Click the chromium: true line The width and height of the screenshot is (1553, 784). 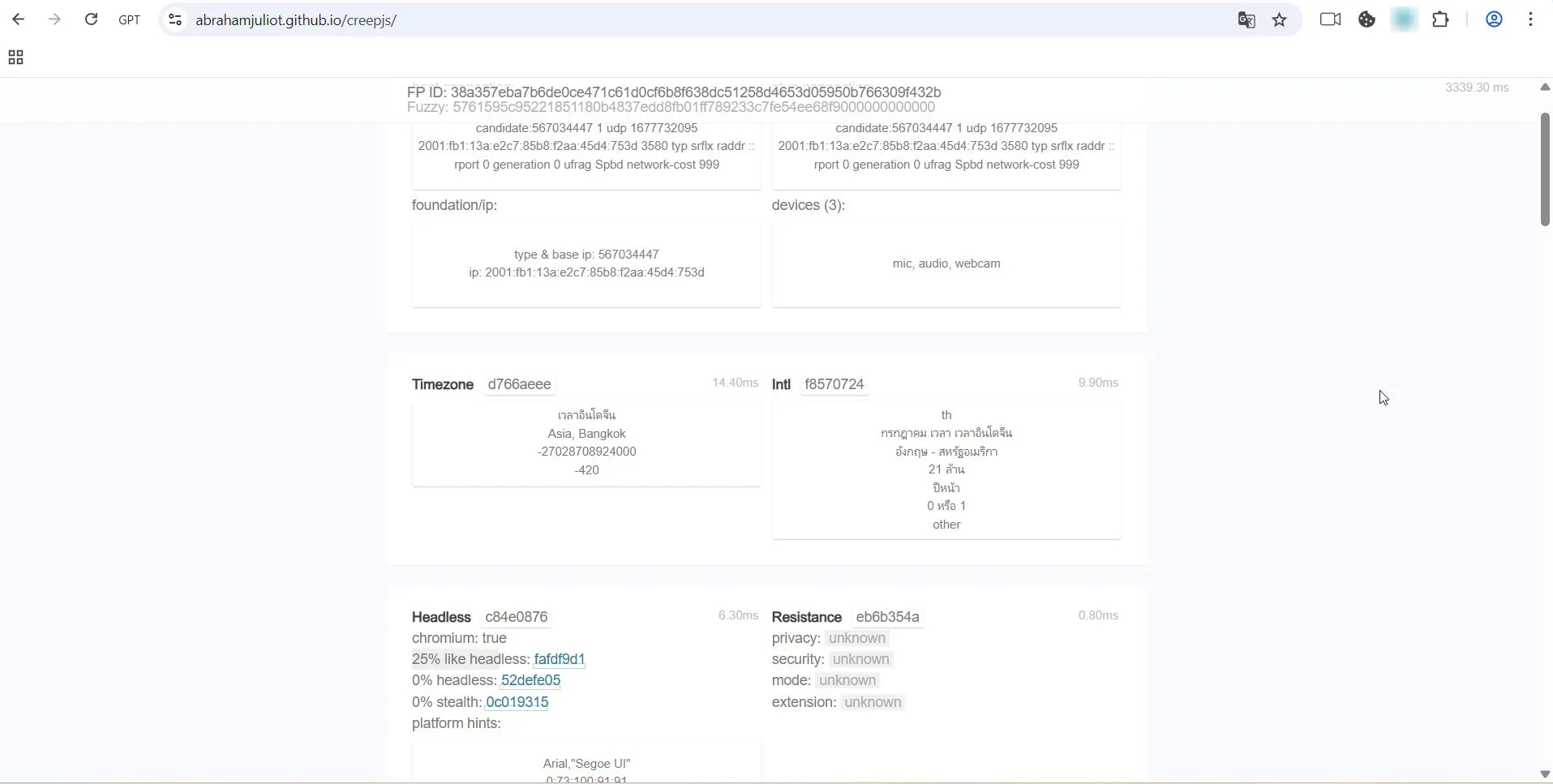(459, 638)
